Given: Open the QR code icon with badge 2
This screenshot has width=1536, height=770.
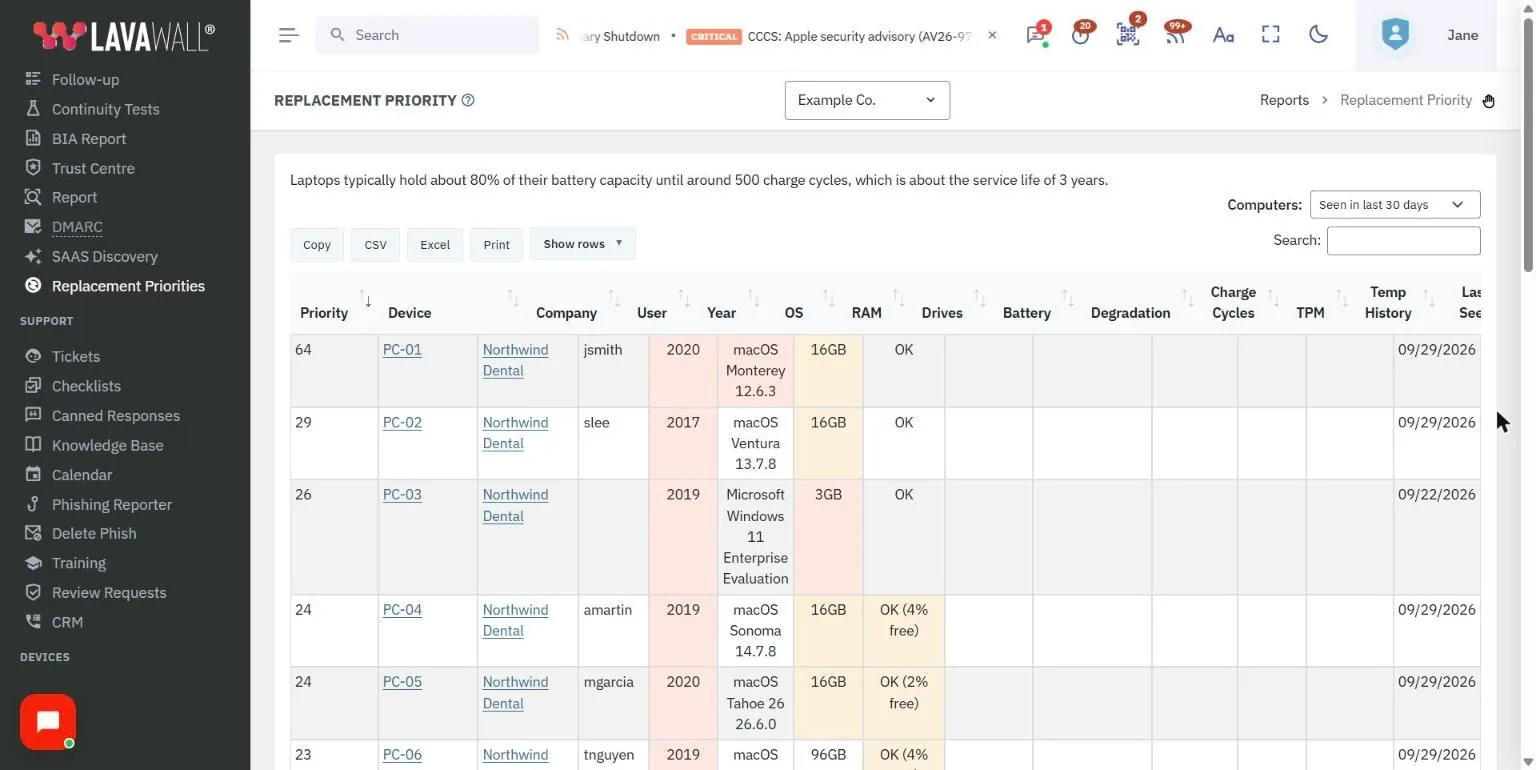Looking at the screenshot, I should pos(1128,35).
